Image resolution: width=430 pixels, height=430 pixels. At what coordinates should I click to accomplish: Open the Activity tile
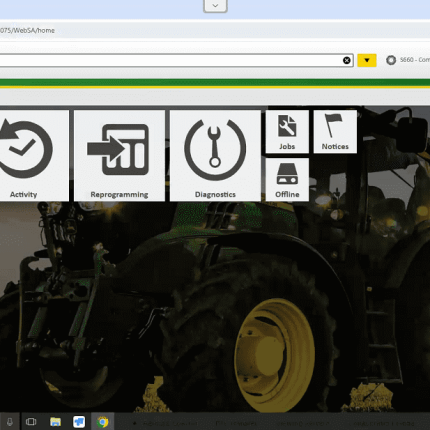click(34, 156)
